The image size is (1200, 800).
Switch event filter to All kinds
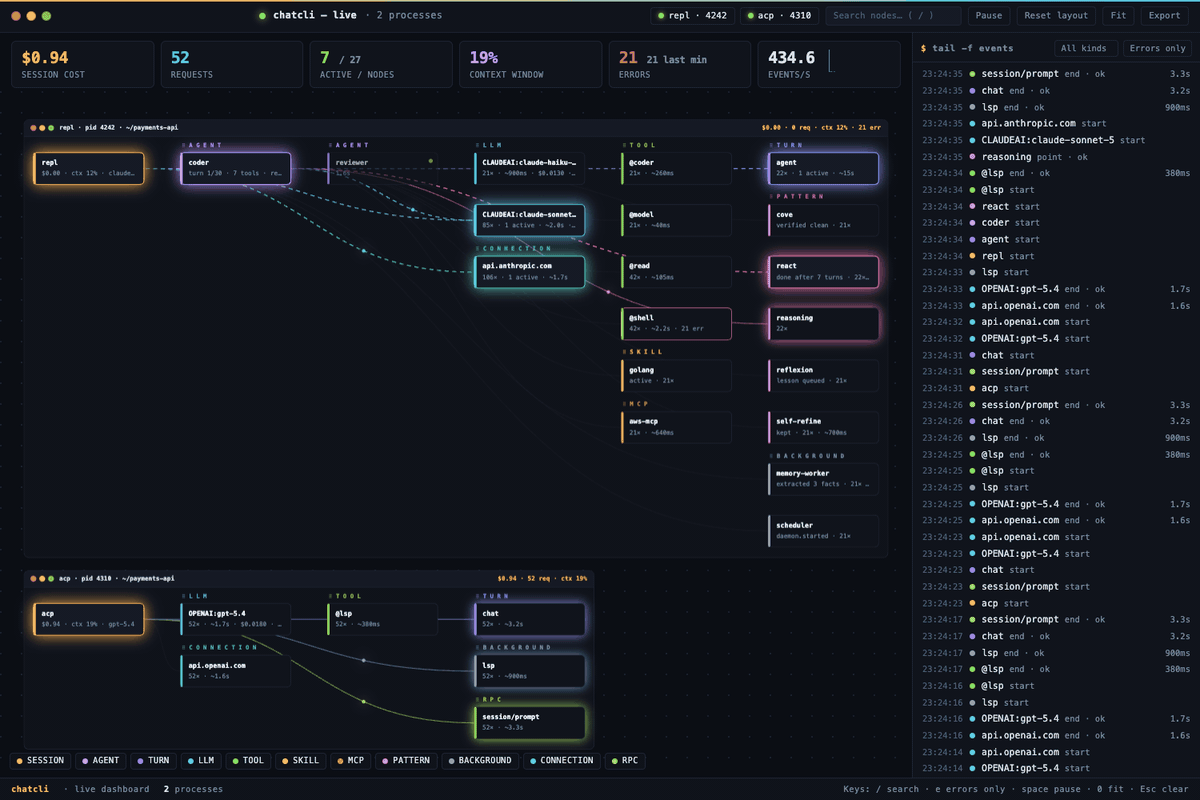[1084, 48]
